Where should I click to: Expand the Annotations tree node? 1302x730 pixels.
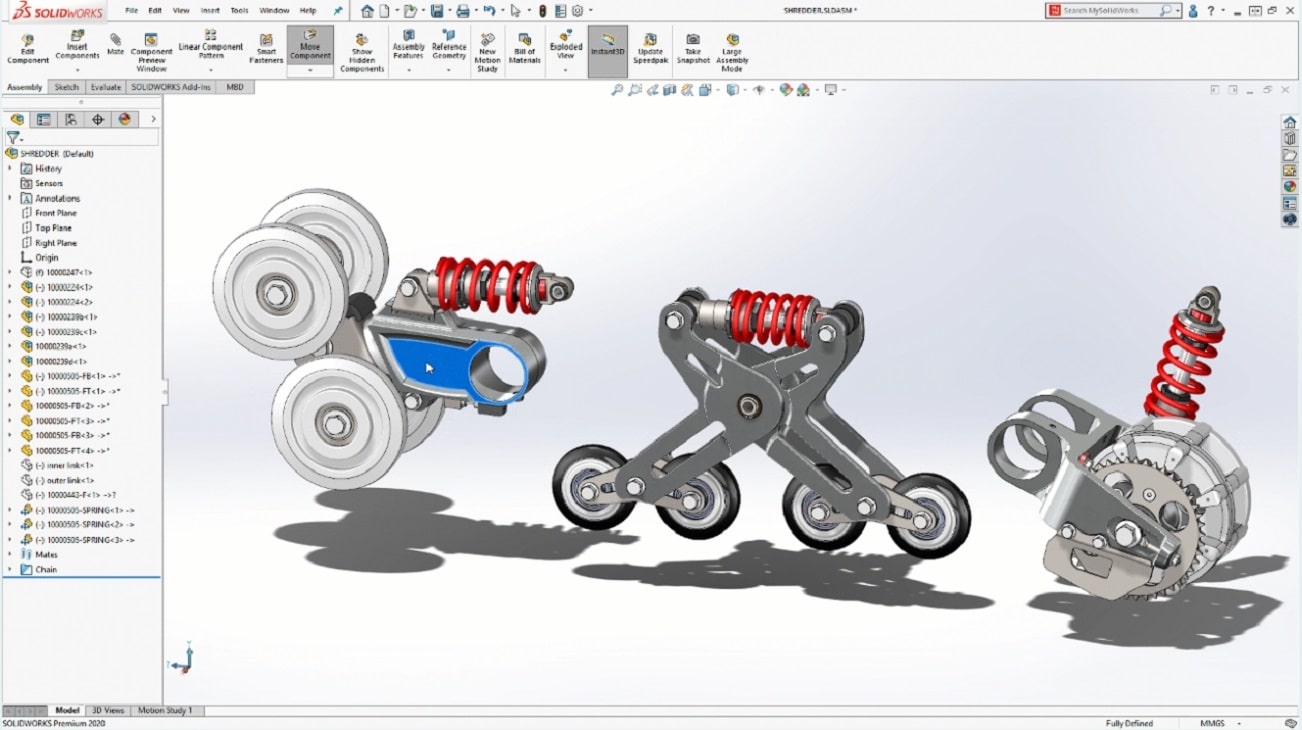(11, 198)
